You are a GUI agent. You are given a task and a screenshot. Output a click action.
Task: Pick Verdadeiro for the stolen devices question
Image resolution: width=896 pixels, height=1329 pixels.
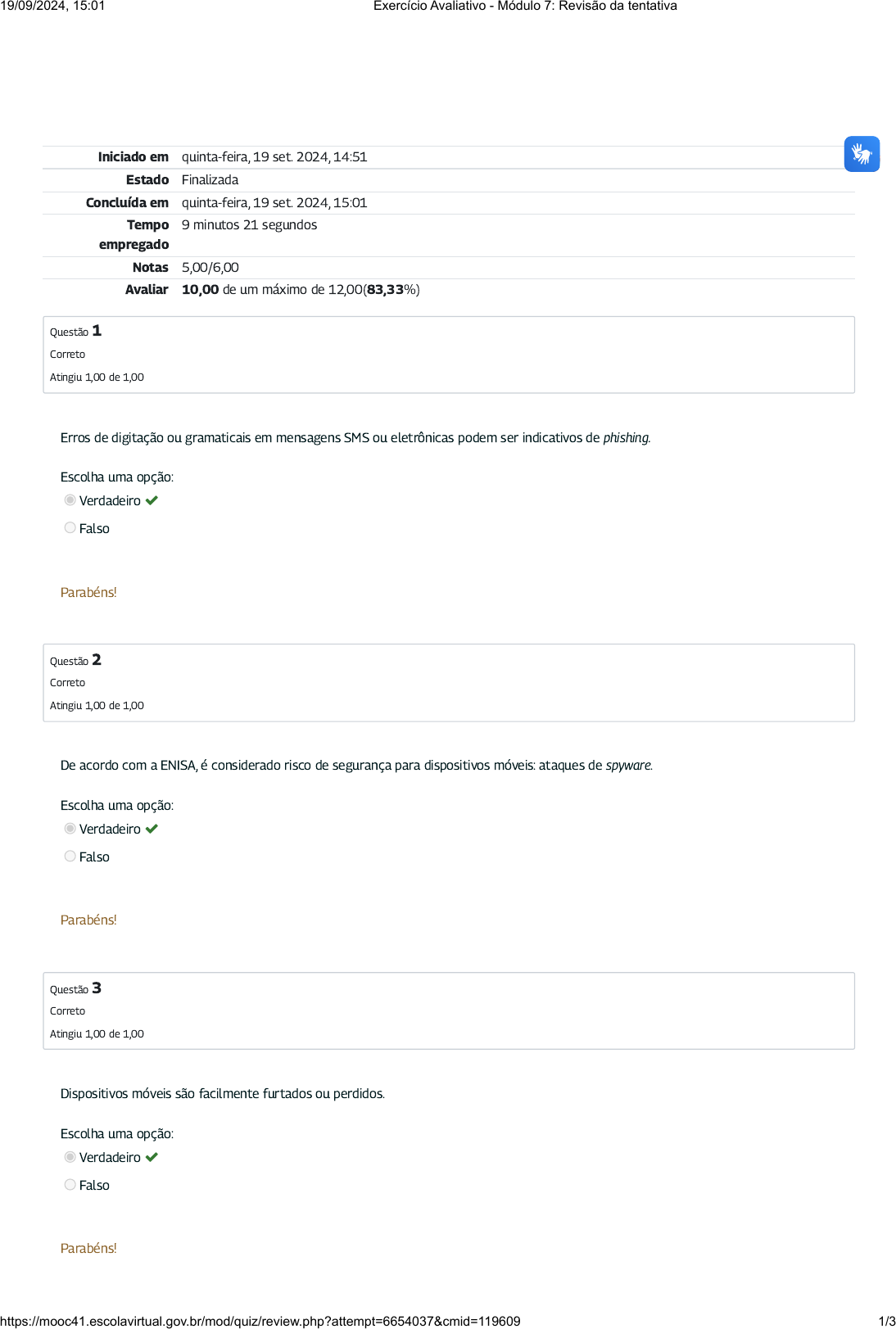[x=70, y=1157]
